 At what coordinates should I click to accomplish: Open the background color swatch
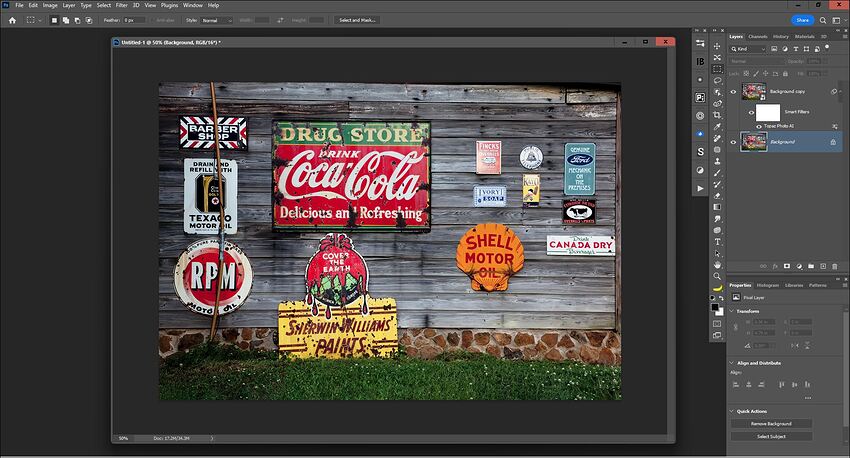coord(720,313)
